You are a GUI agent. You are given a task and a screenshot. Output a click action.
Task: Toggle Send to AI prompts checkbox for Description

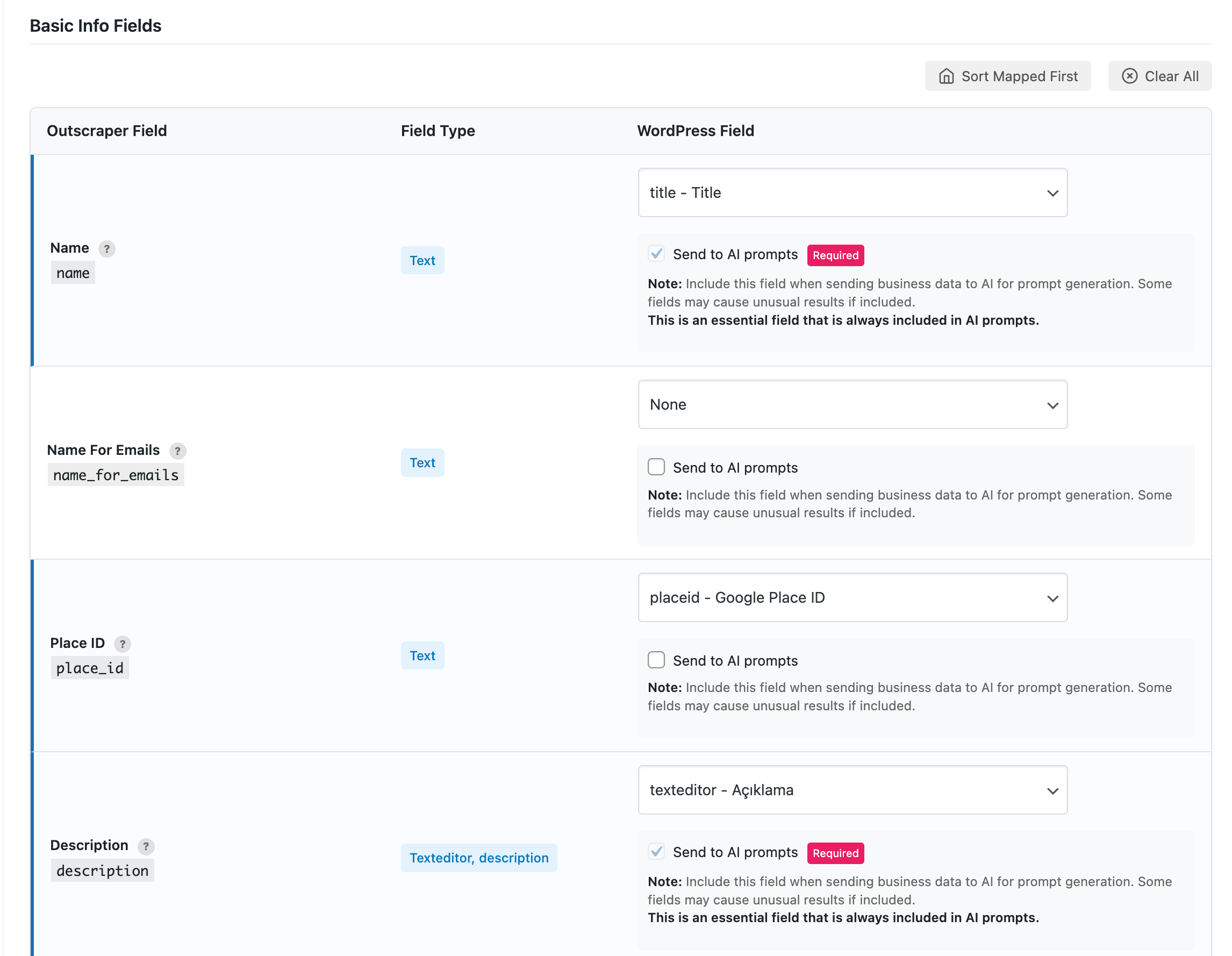pos(656,852)
